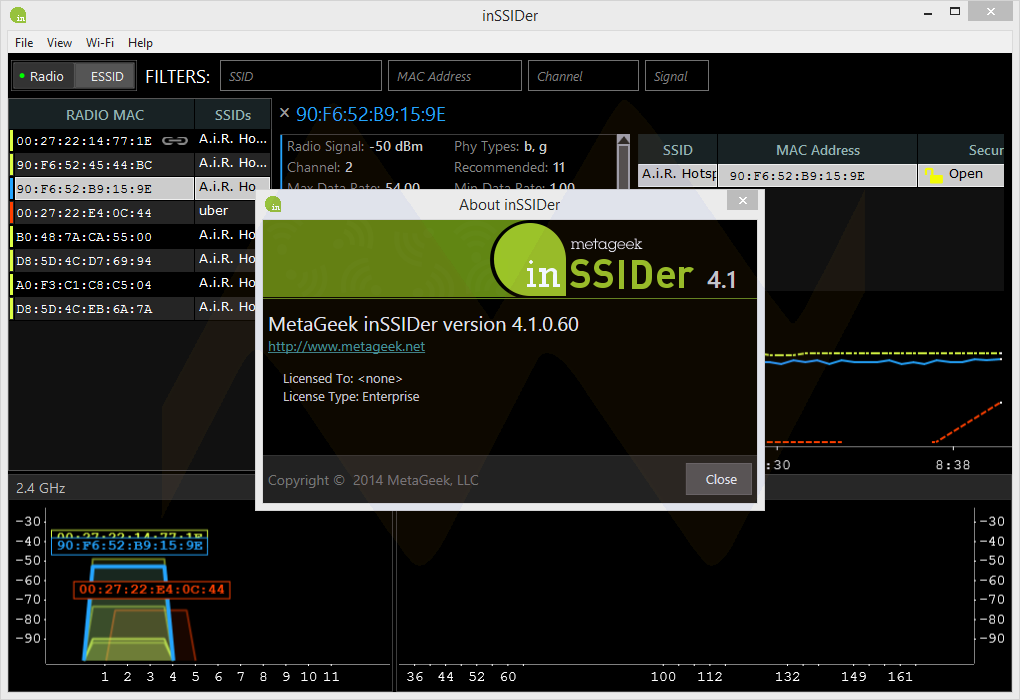Viewport: 1020px width, 700px height.
Task: Select radio D8:5D:4C:D7:69:94 row
Action: [133, 260]
